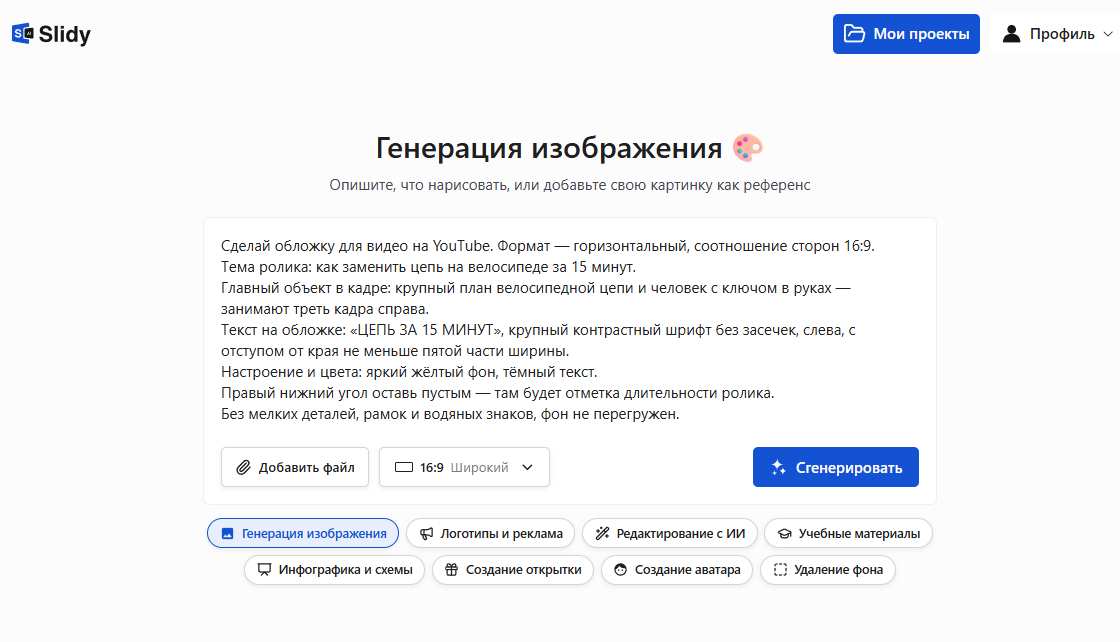Click prompt line Правый нижний угол

click(498, 393)
